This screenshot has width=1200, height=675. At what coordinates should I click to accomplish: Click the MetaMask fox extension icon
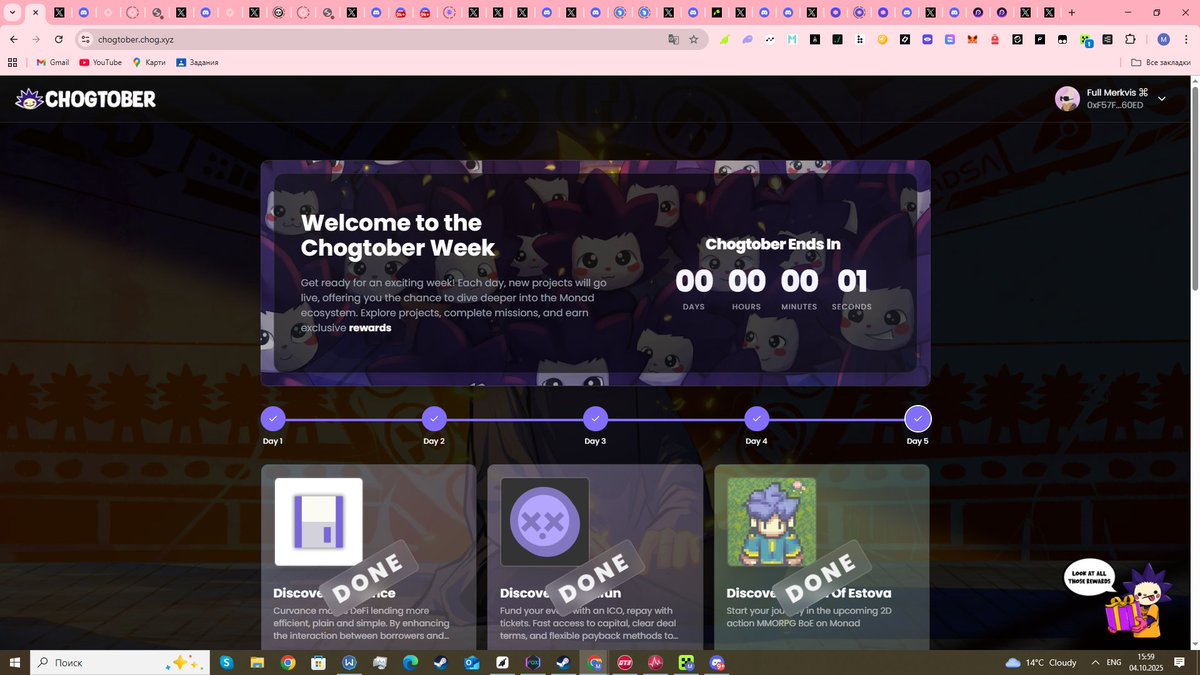[972, 39]
